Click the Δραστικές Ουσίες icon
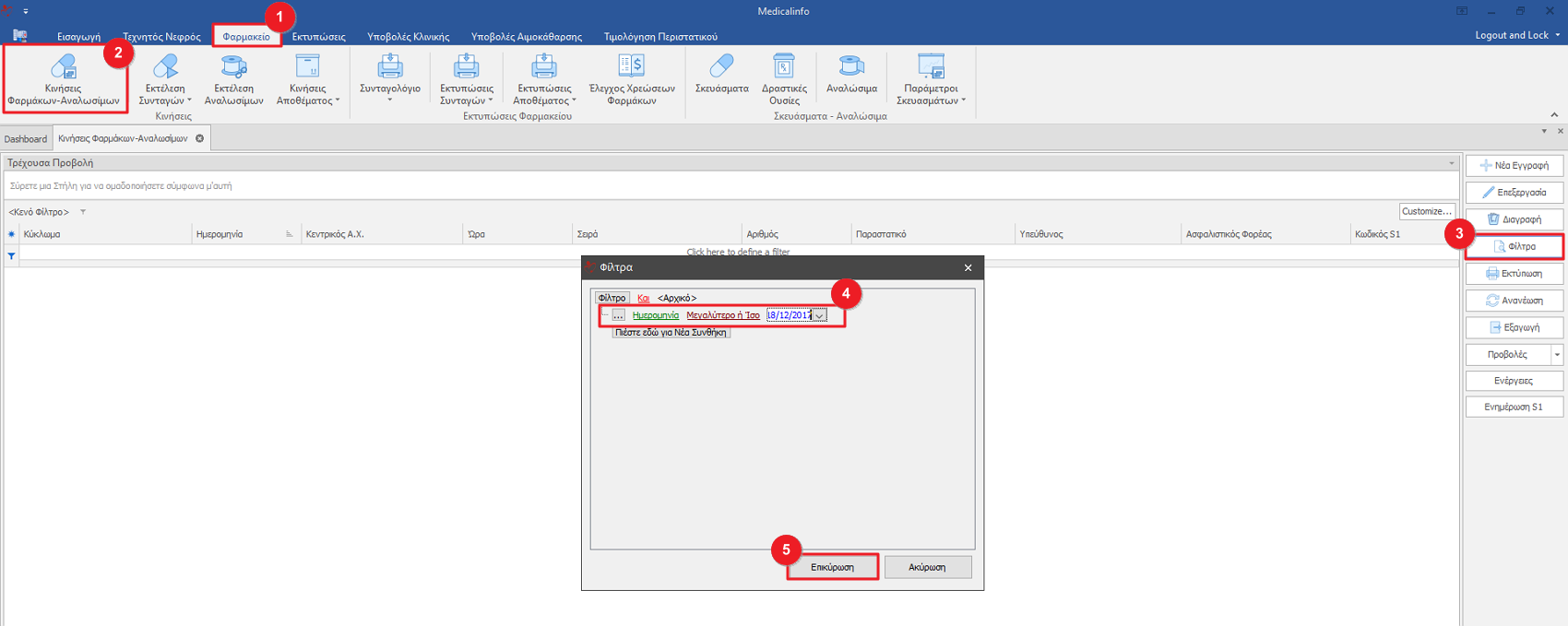This screenshot has height=626, width=1568. click(x=783, y=67)
